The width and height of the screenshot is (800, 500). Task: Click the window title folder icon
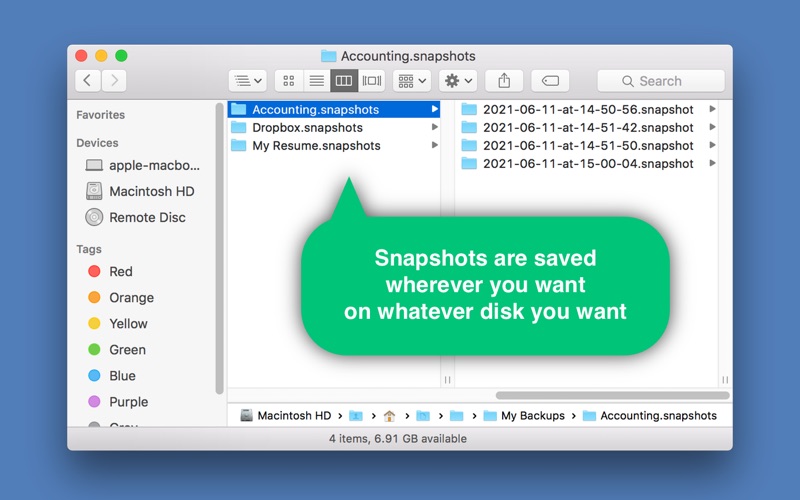[x=329, y=56]
